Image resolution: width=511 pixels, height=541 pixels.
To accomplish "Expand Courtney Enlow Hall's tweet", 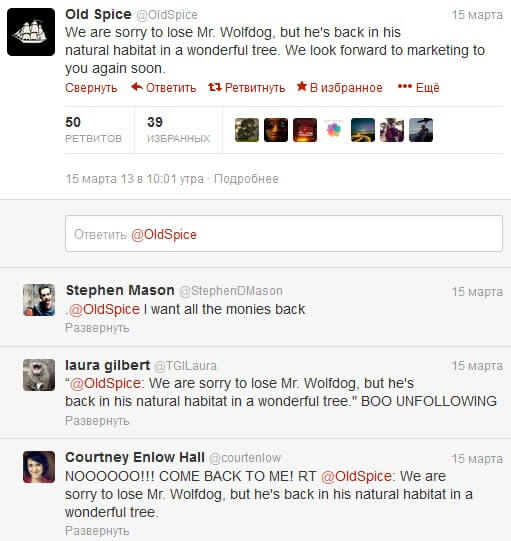I will 97,531.
